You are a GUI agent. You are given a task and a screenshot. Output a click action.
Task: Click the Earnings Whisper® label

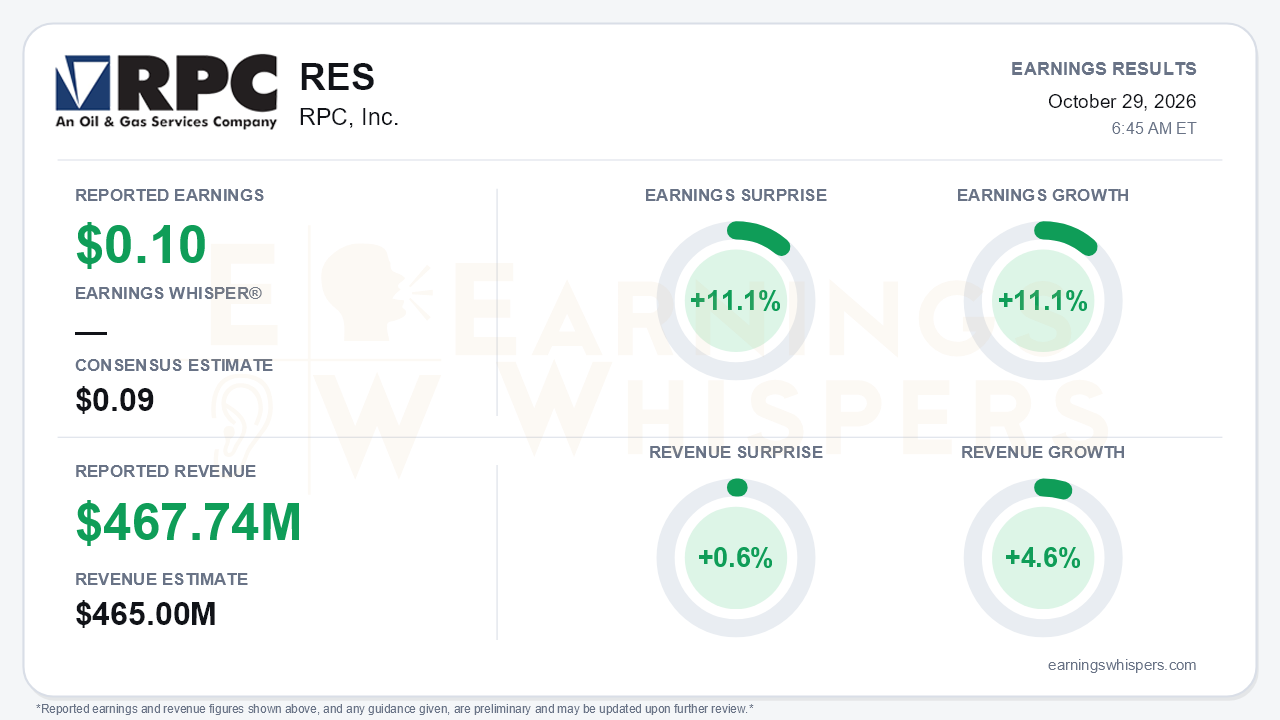click(168, 293)
